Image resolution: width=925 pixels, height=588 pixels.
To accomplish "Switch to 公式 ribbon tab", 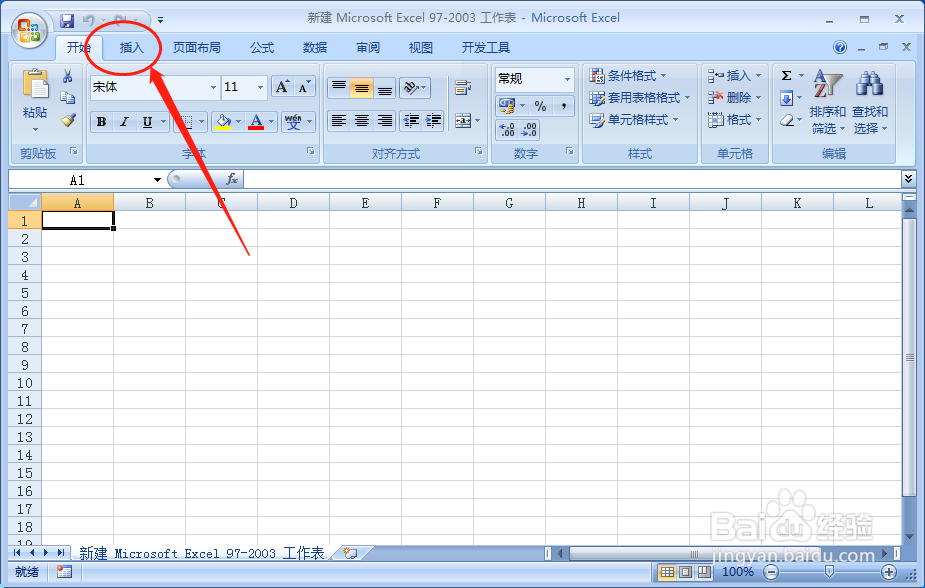I will pos(261,48).
